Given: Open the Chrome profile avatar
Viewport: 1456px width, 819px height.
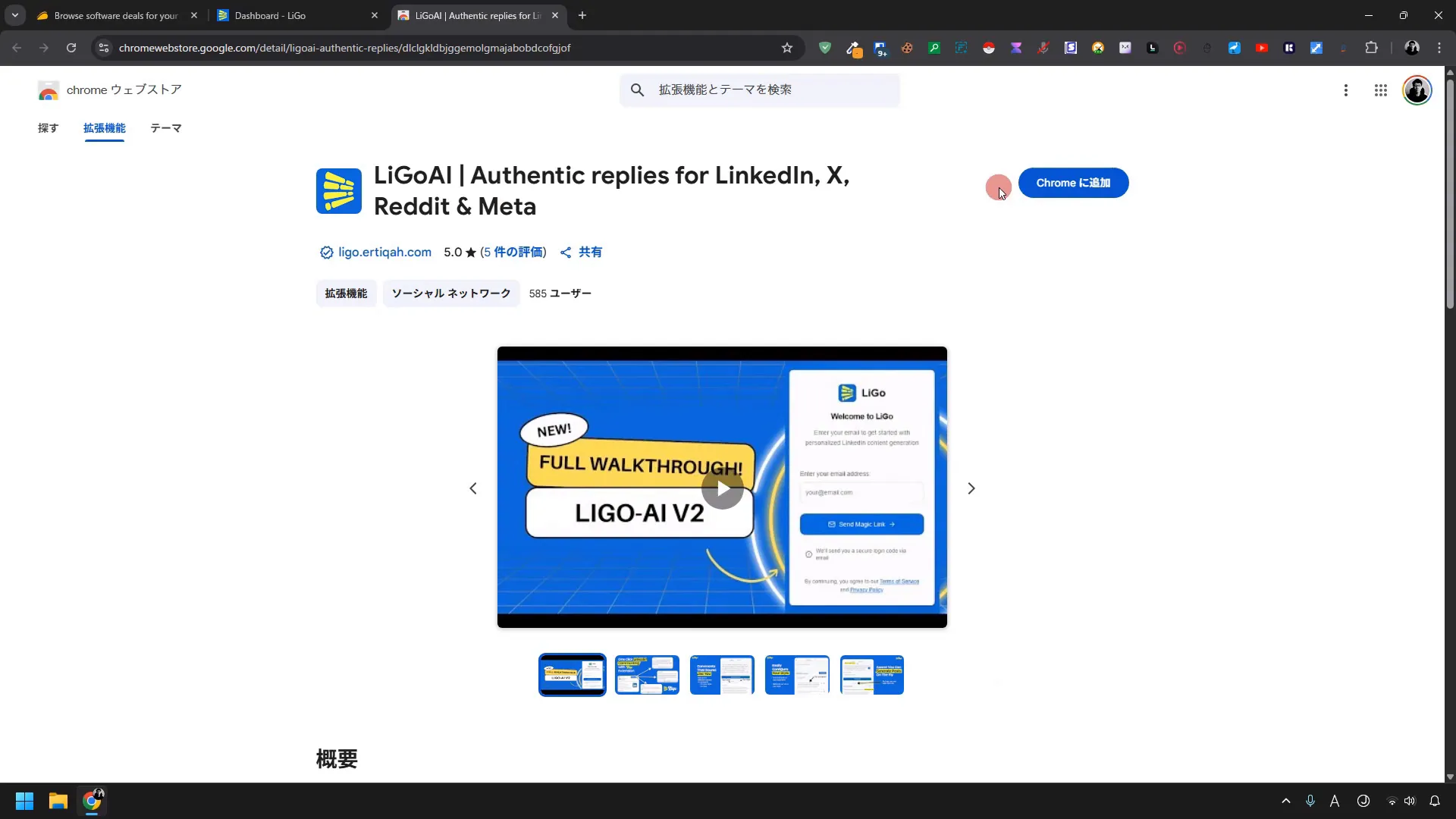Looking at the screenshot, I should [x=1412, y=48].
